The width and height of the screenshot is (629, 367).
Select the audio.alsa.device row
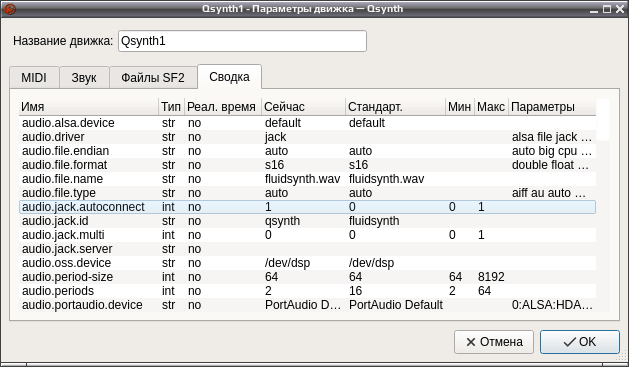(x=307, y=123)
